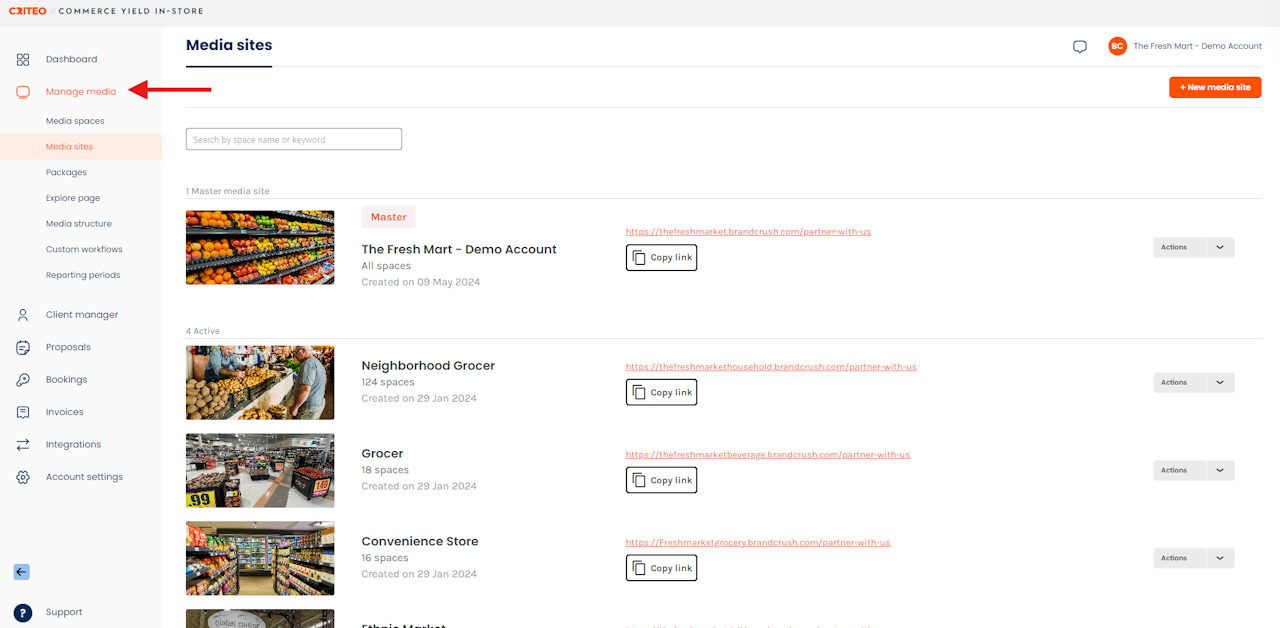Click the Neighborhood Grocer title
The image size is (1280, 628).
[428, 366]
